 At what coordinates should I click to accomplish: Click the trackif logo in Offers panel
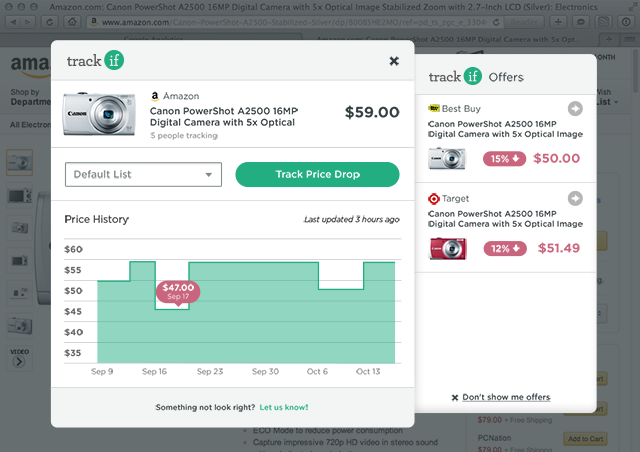click(x=455, y=76)
